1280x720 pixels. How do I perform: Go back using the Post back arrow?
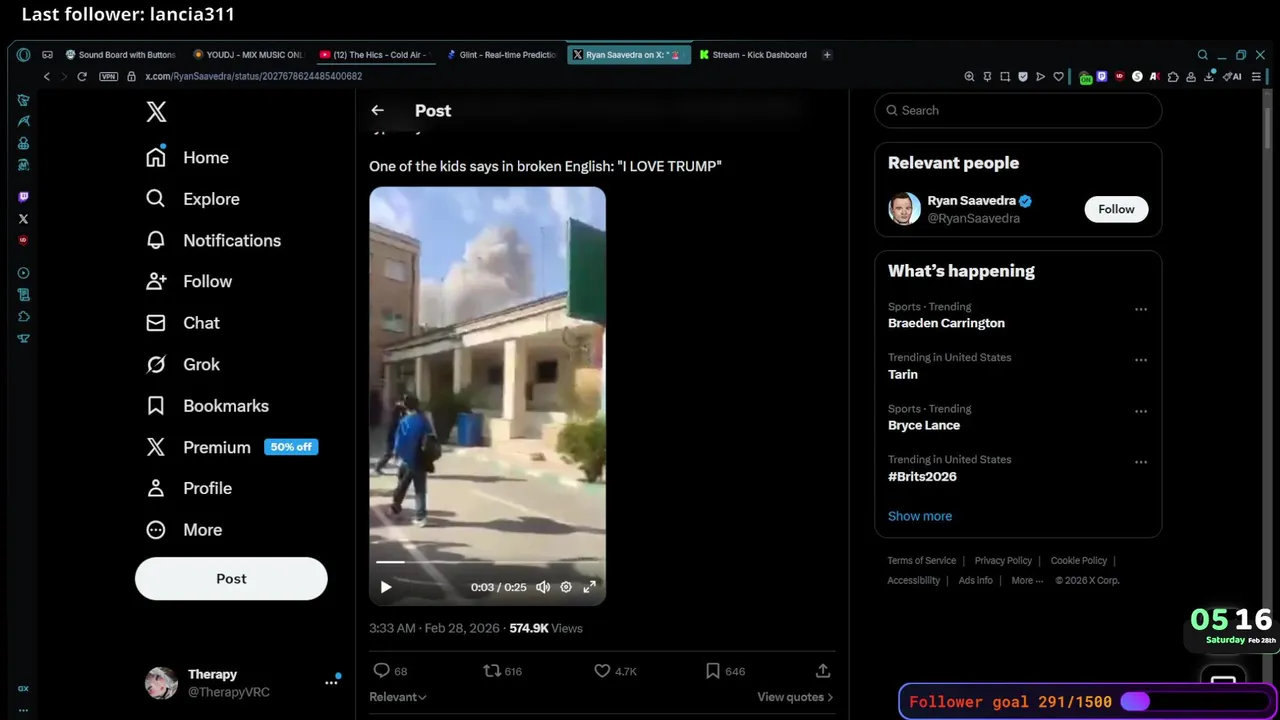(x=377, y=111)
